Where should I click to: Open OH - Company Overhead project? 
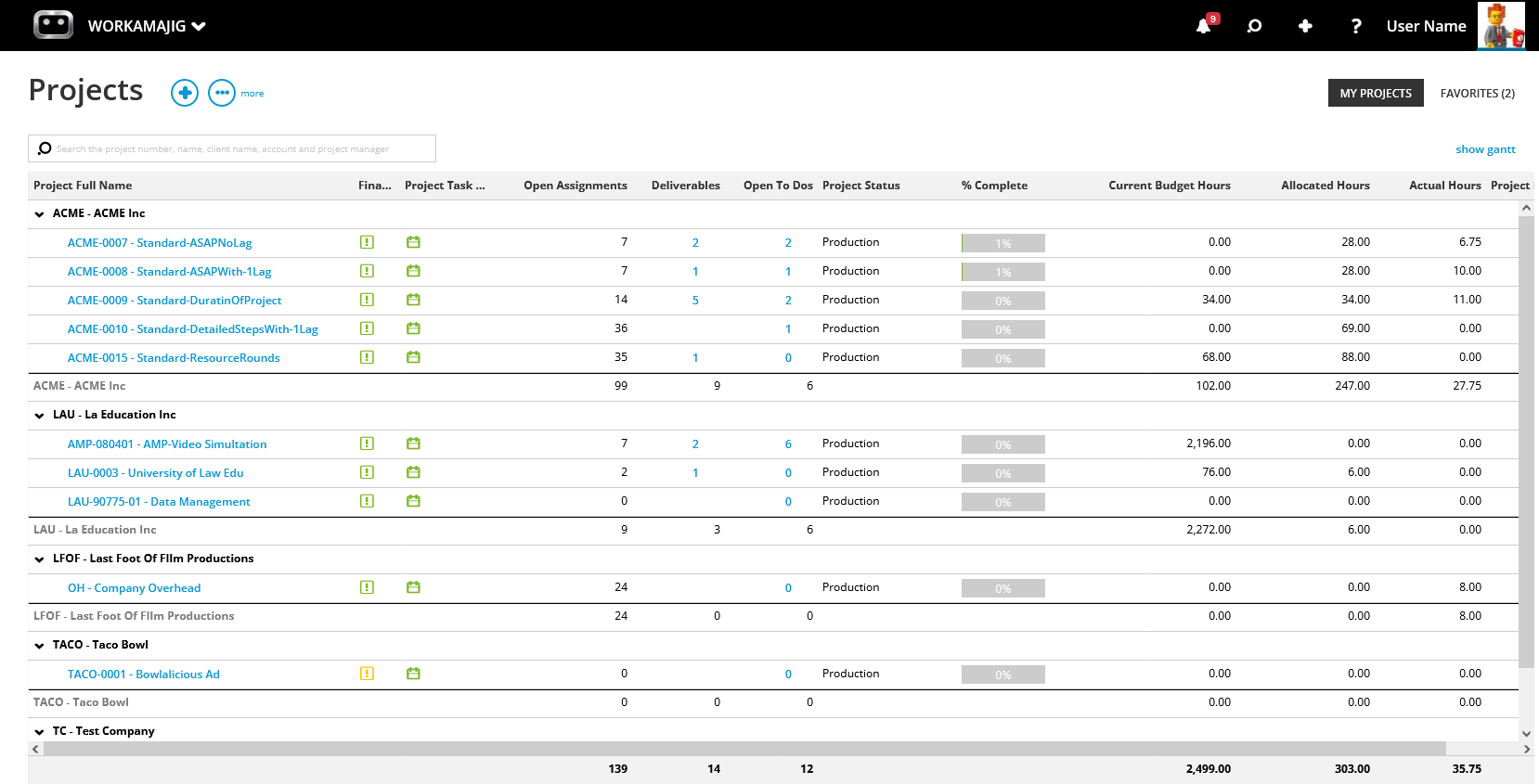click(134, 588)
